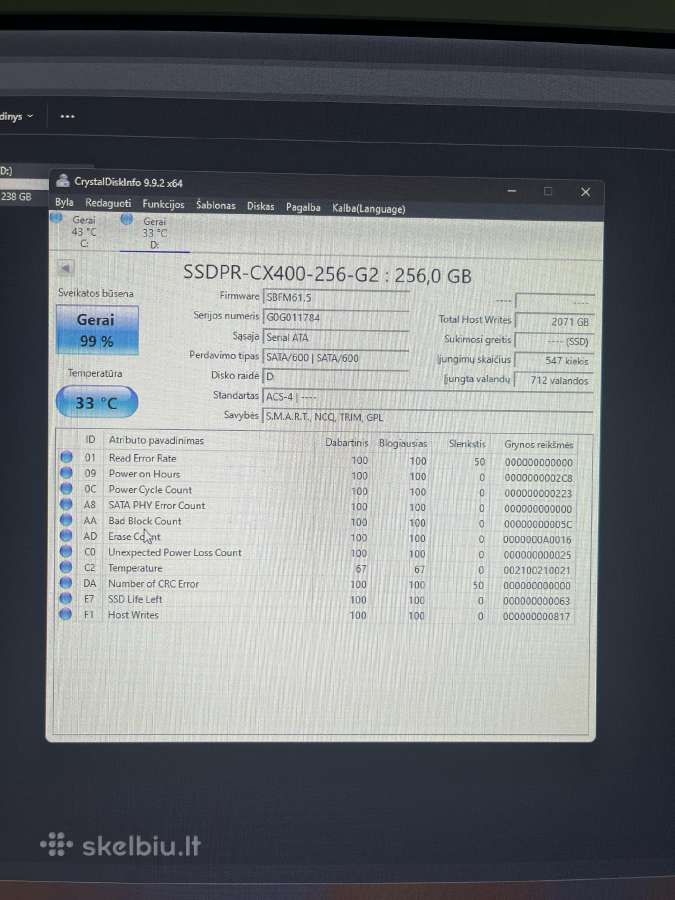The image size is (675, 900).
Task: Open the Šablonas menu
Action: coord(216,205)
